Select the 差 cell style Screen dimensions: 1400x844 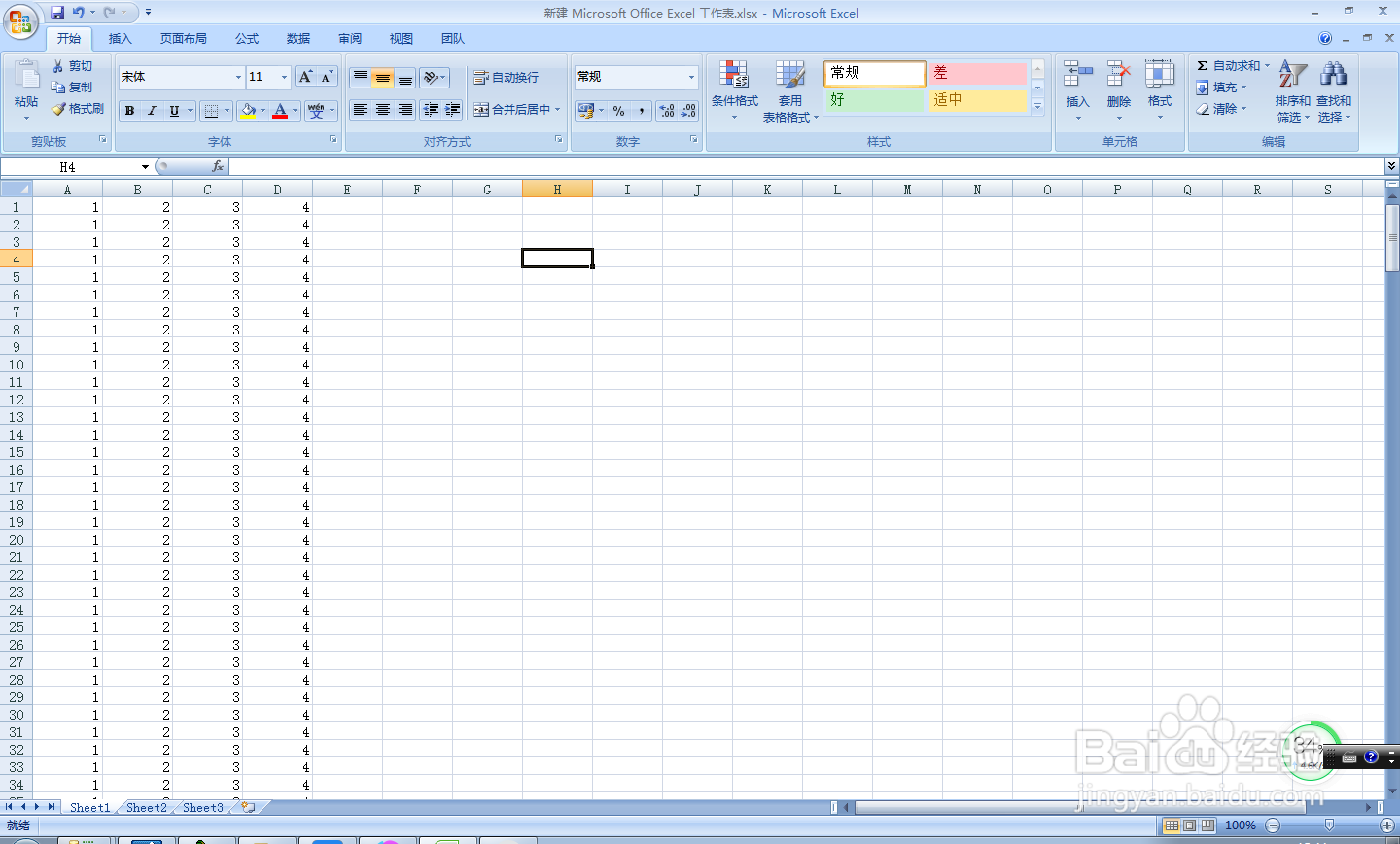[x=977, y=73]
